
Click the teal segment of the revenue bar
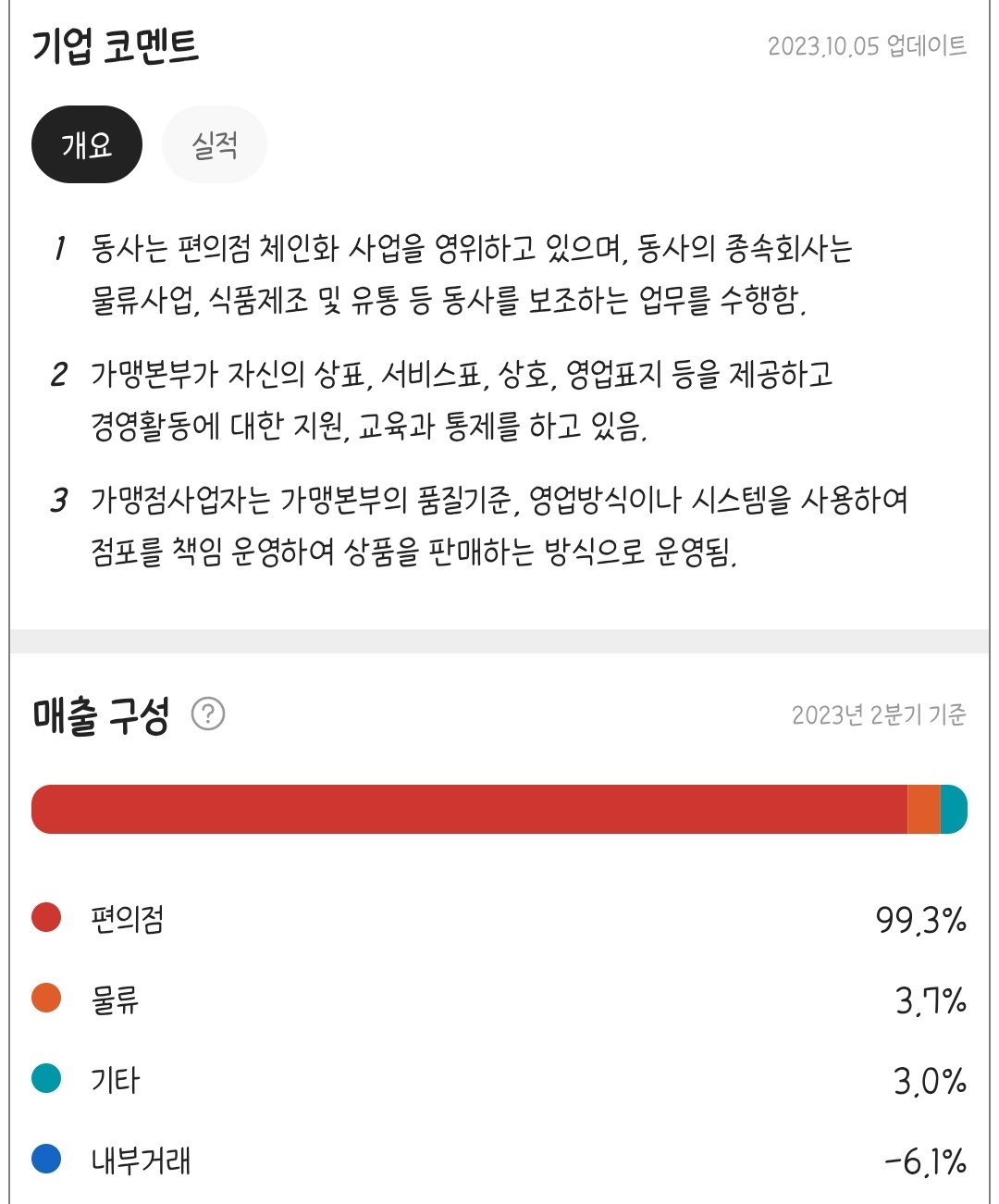(x=955, y=809)
